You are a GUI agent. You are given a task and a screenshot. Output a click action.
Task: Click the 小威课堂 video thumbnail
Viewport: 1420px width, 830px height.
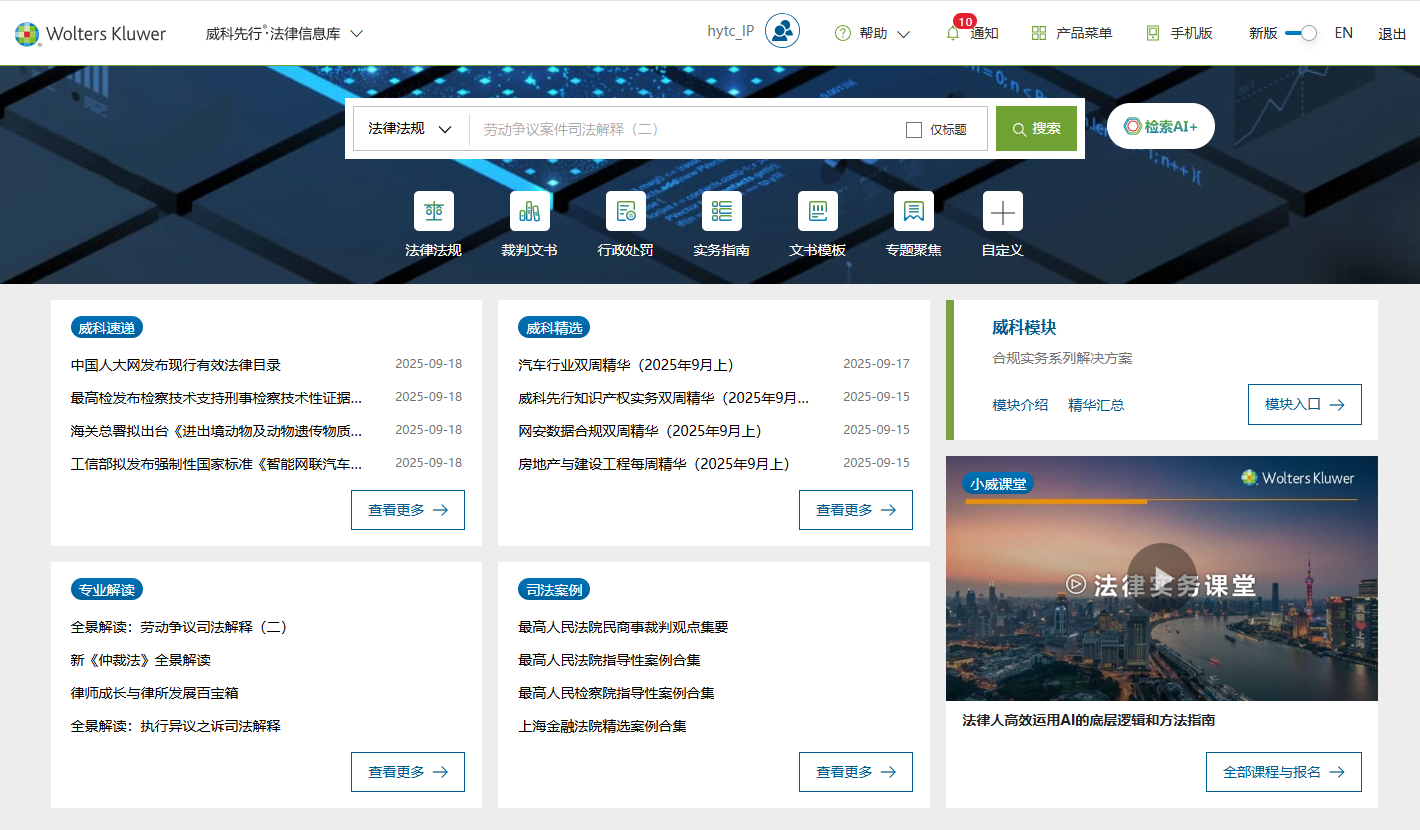[1162, 578]
